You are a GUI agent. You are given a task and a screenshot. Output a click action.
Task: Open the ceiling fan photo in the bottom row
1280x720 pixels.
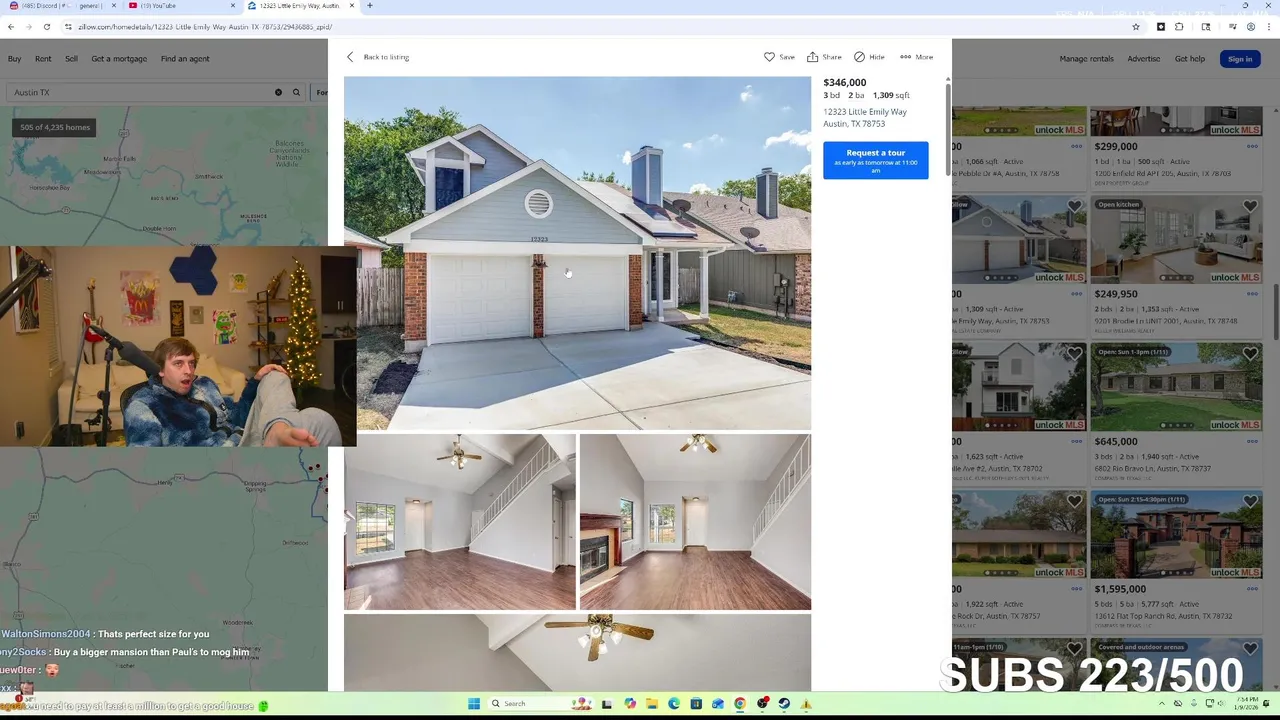(x=577, y=652)
